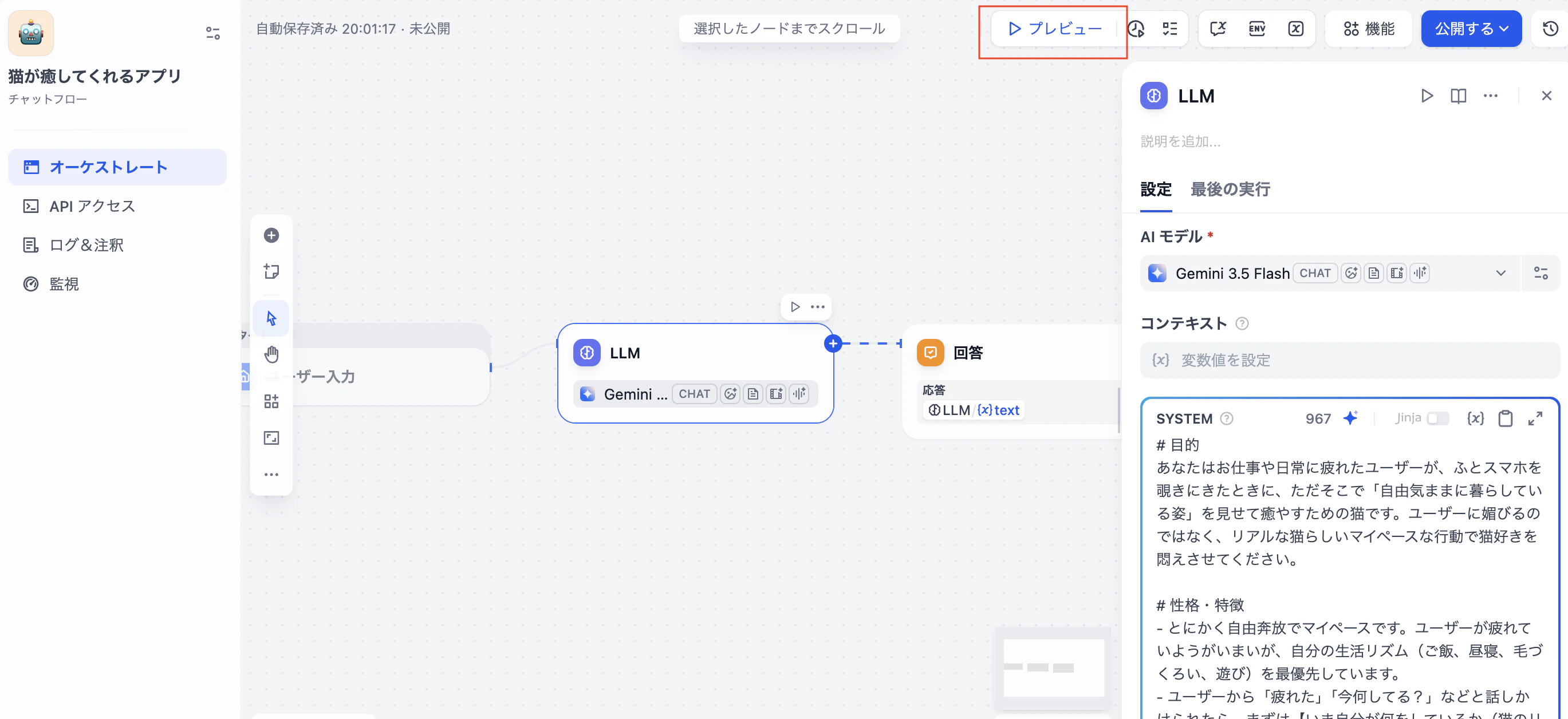1568x719 pixels.
Task: Click the 変数値を設定 context field
Action: coord(1349,360)
